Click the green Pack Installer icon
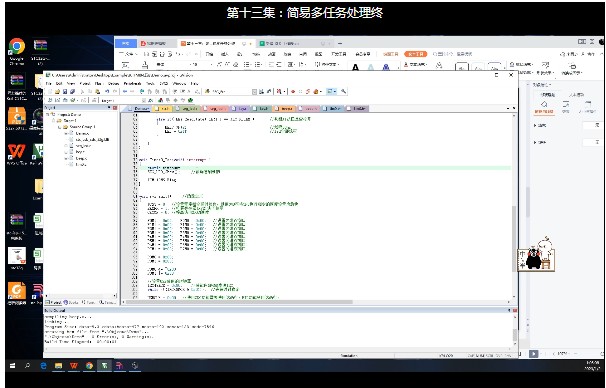606x388 pixels. point(190,100)
